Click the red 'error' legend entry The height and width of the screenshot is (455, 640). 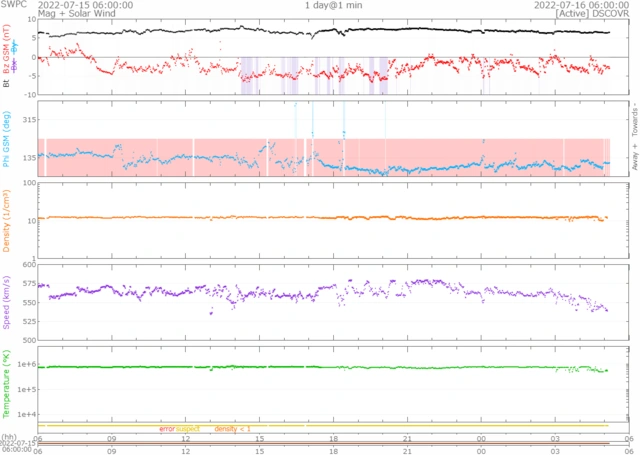click(x=167, y=428)
